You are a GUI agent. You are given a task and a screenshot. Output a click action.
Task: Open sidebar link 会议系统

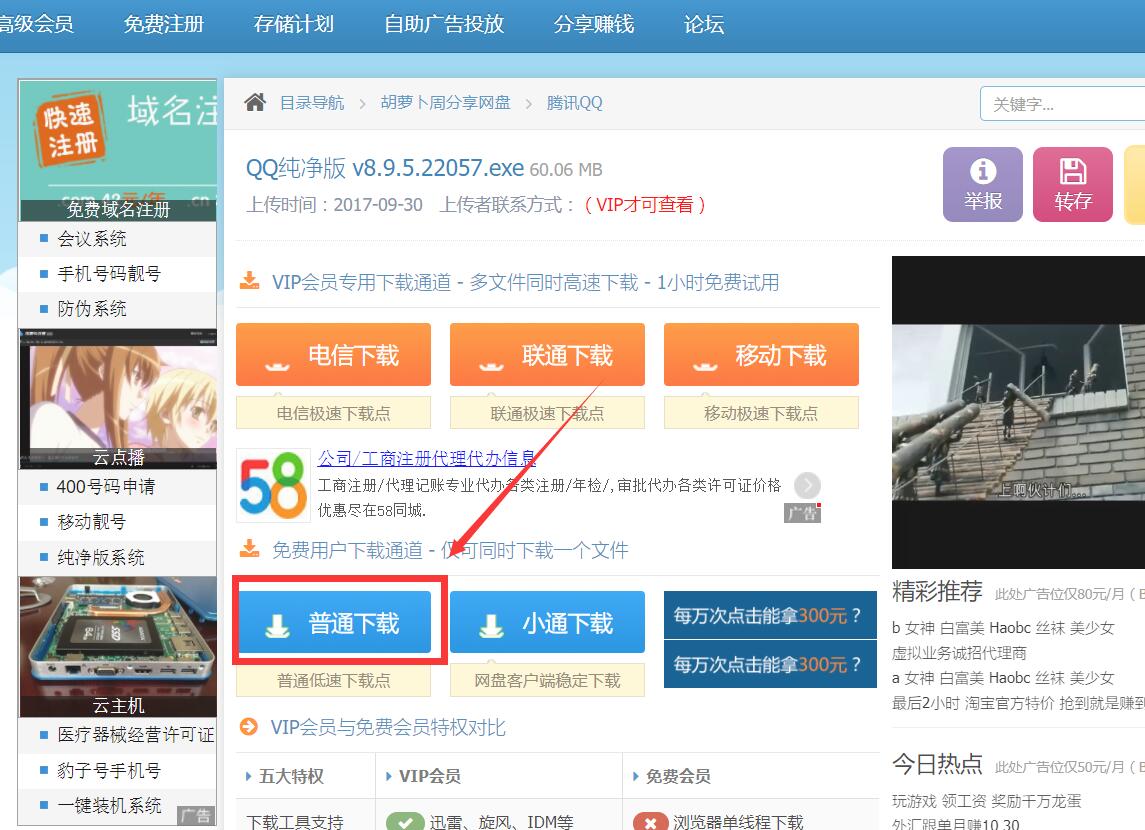[92, 239]
